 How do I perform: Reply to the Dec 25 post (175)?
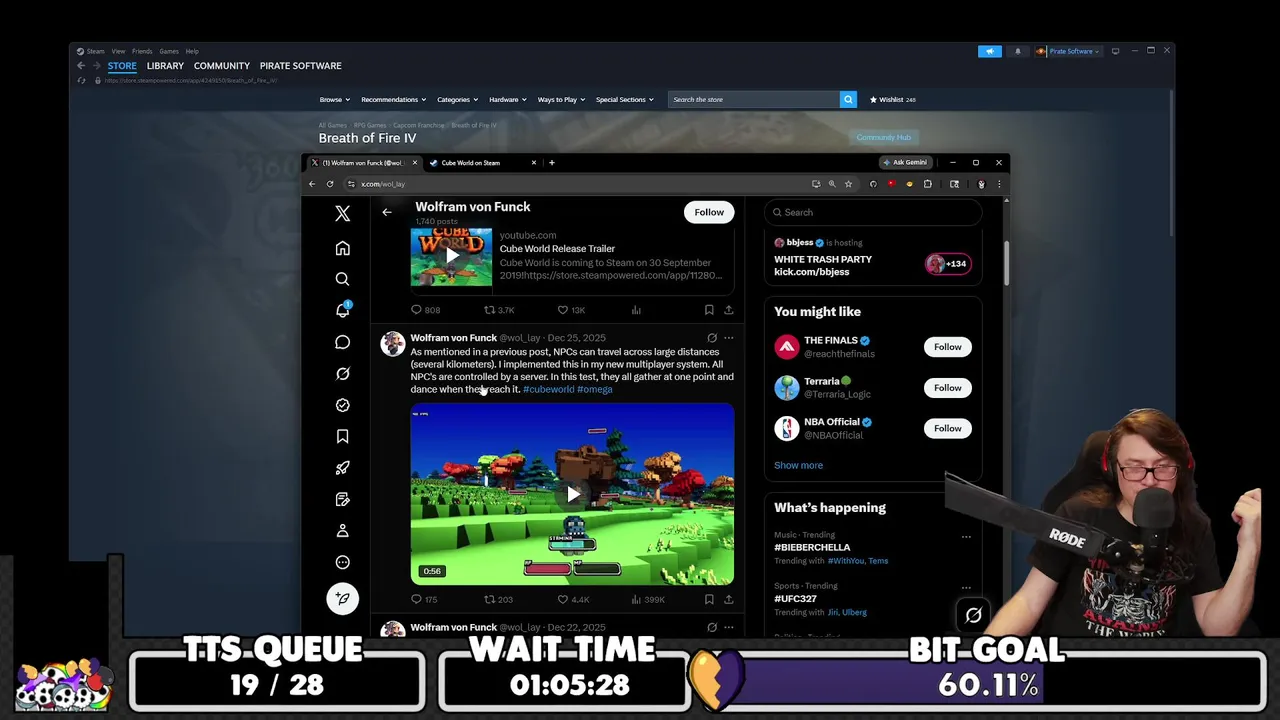coord(425,599)
